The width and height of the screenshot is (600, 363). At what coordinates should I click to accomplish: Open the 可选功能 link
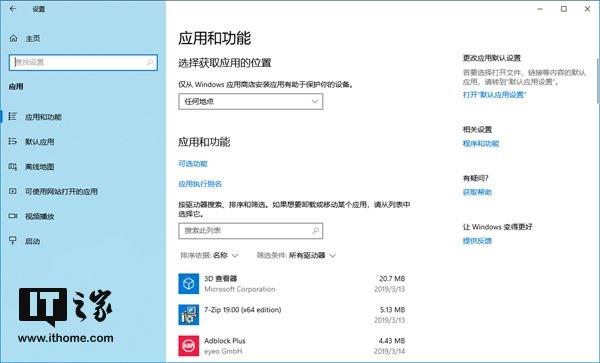193,164
